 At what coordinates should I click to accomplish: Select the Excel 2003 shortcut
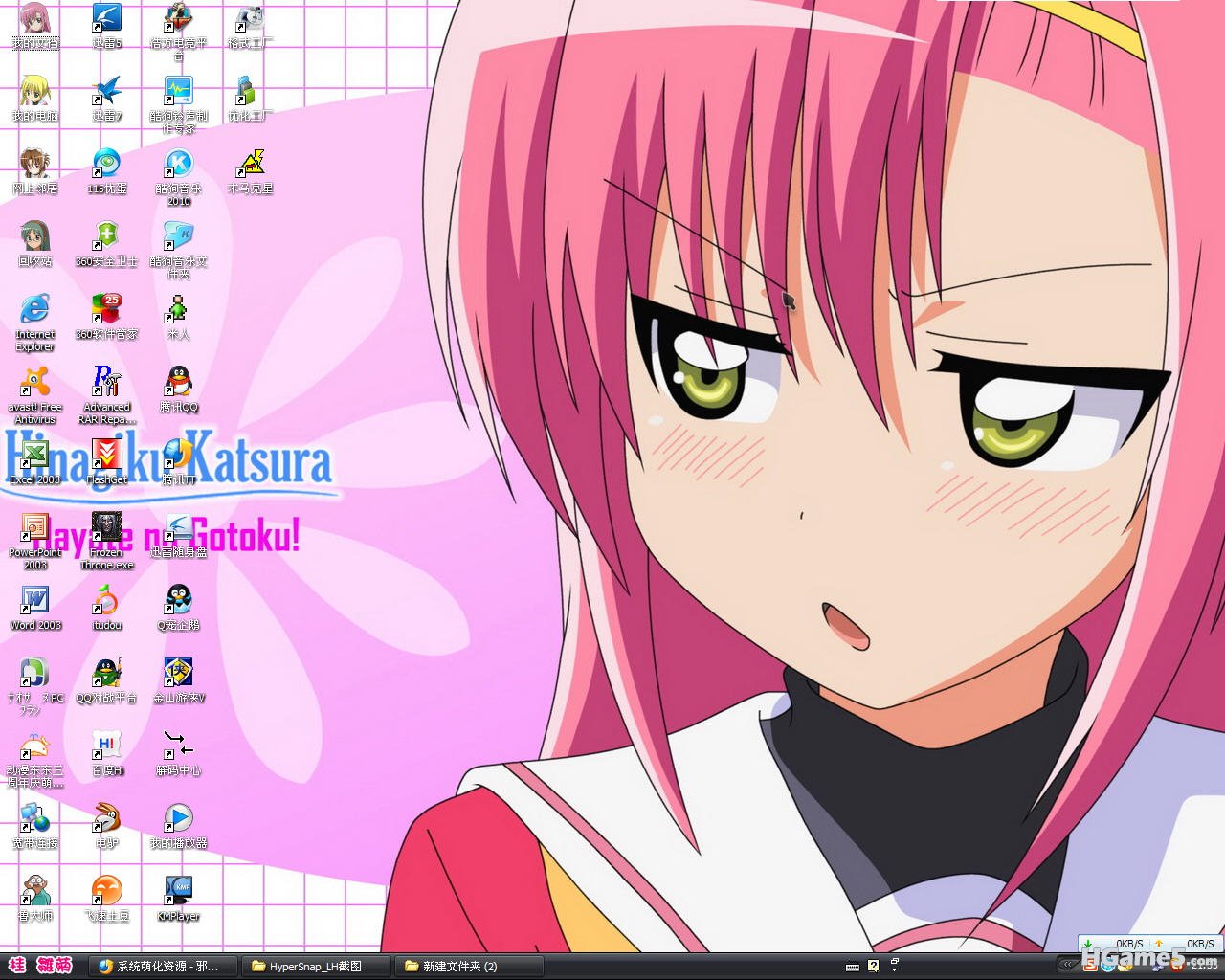pyautogui.click(x=34, y=456)
